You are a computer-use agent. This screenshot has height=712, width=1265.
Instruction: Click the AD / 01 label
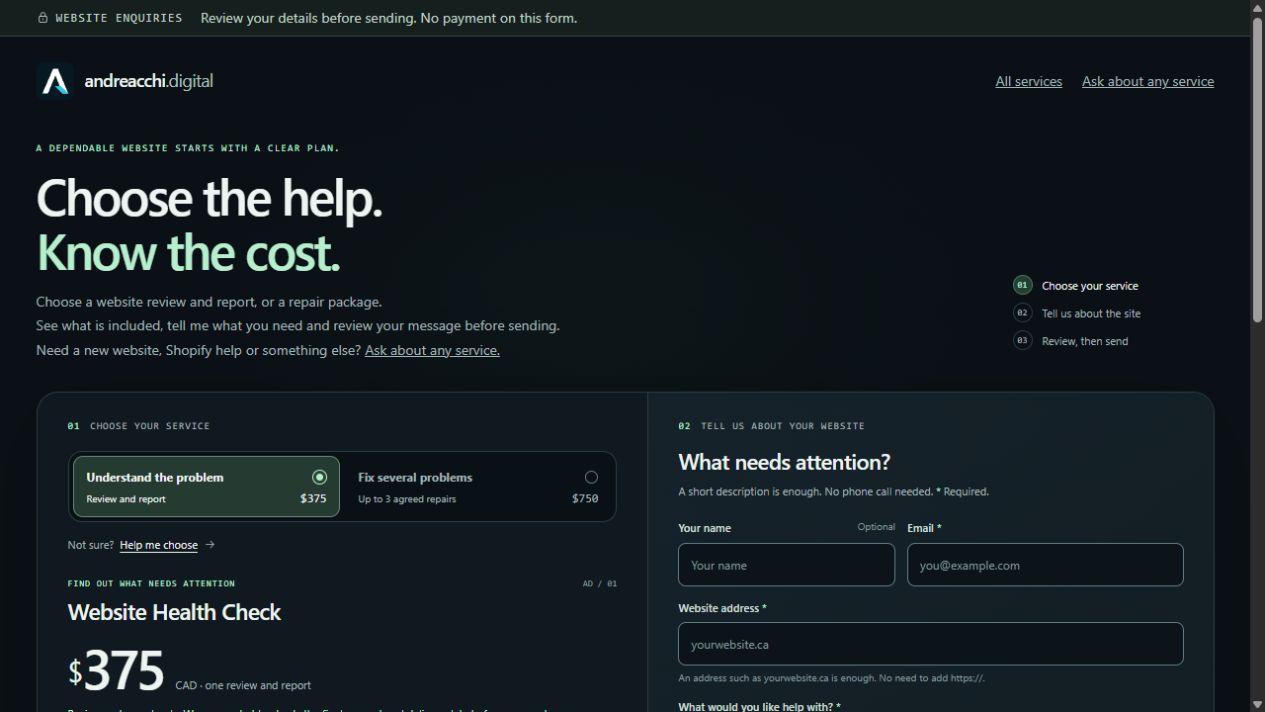tap(600, 584)
